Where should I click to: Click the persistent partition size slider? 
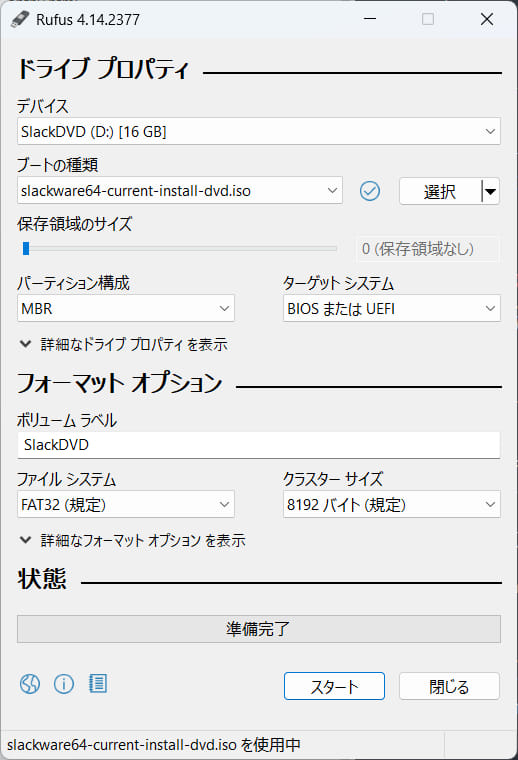tap(179, 249)
